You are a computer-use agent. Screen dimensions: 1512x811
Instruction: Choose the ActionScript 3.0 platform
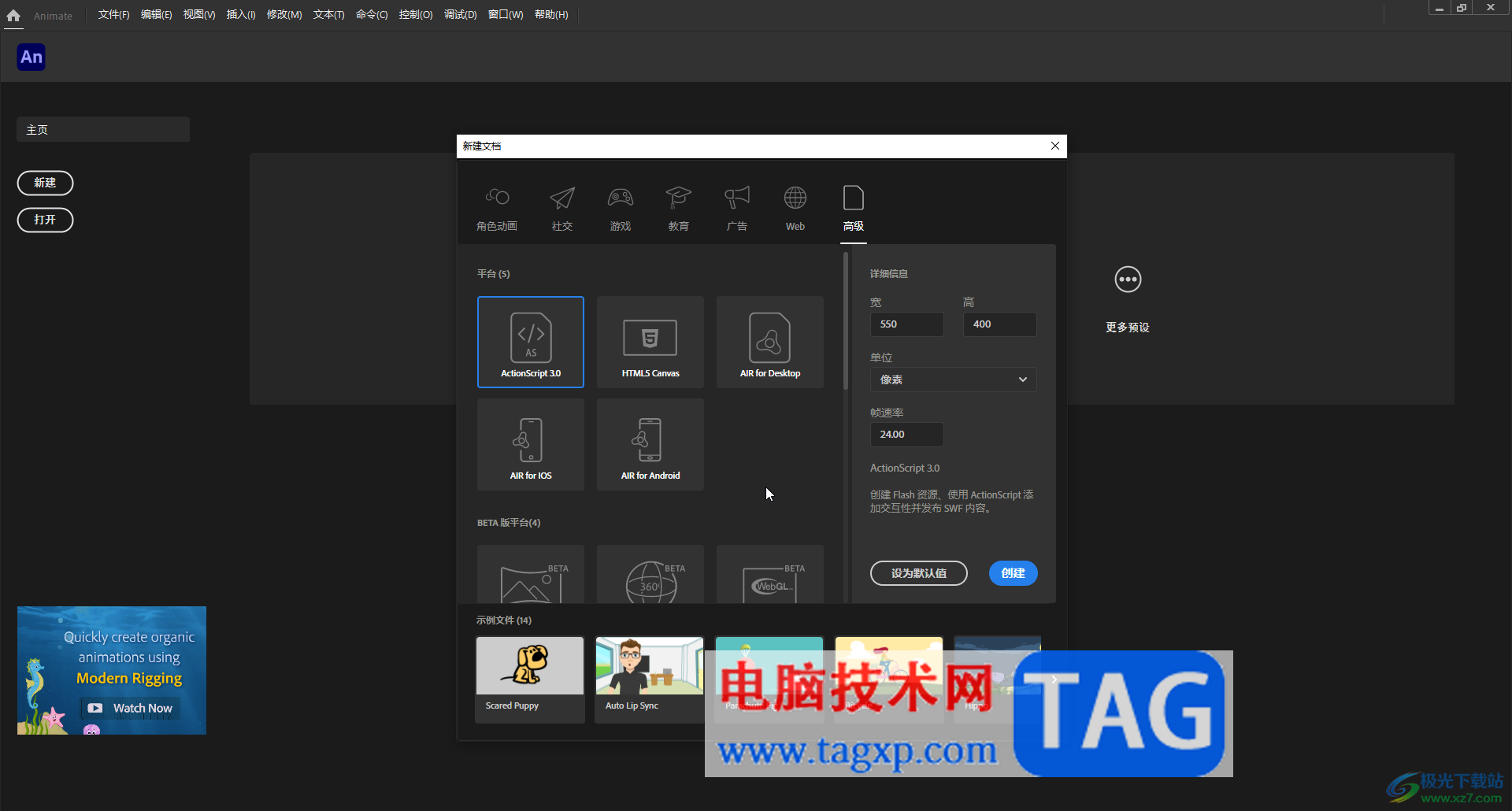(531, 342)
